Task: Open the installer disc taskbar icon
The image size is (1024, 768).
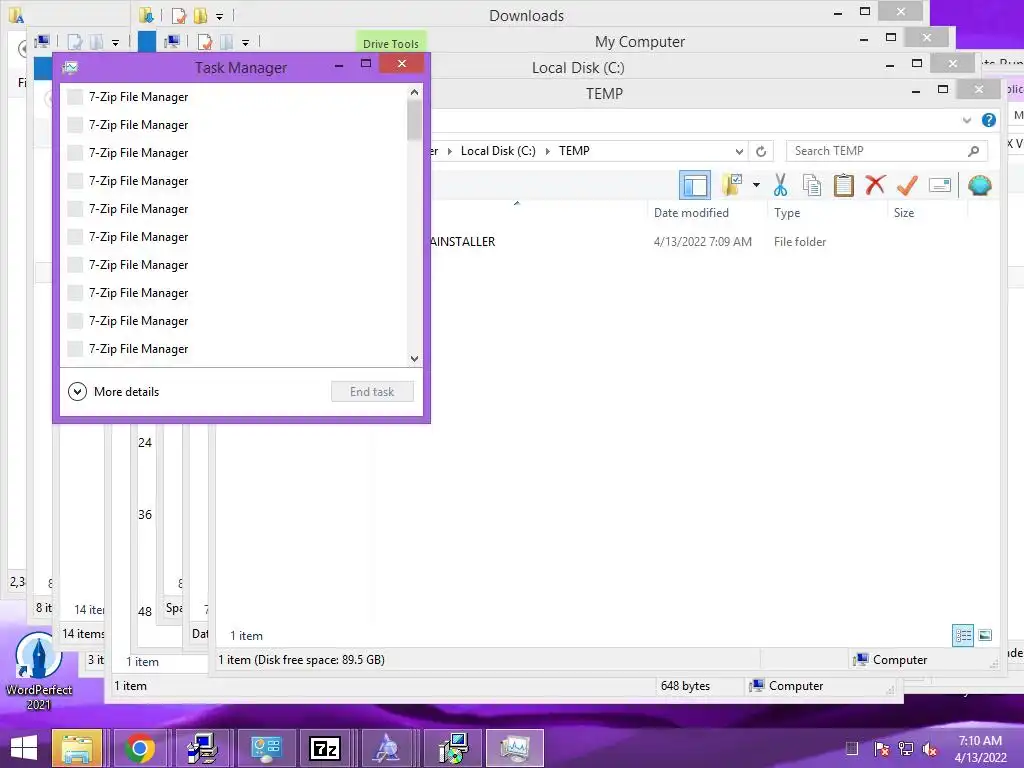Action: click(453, 748)
